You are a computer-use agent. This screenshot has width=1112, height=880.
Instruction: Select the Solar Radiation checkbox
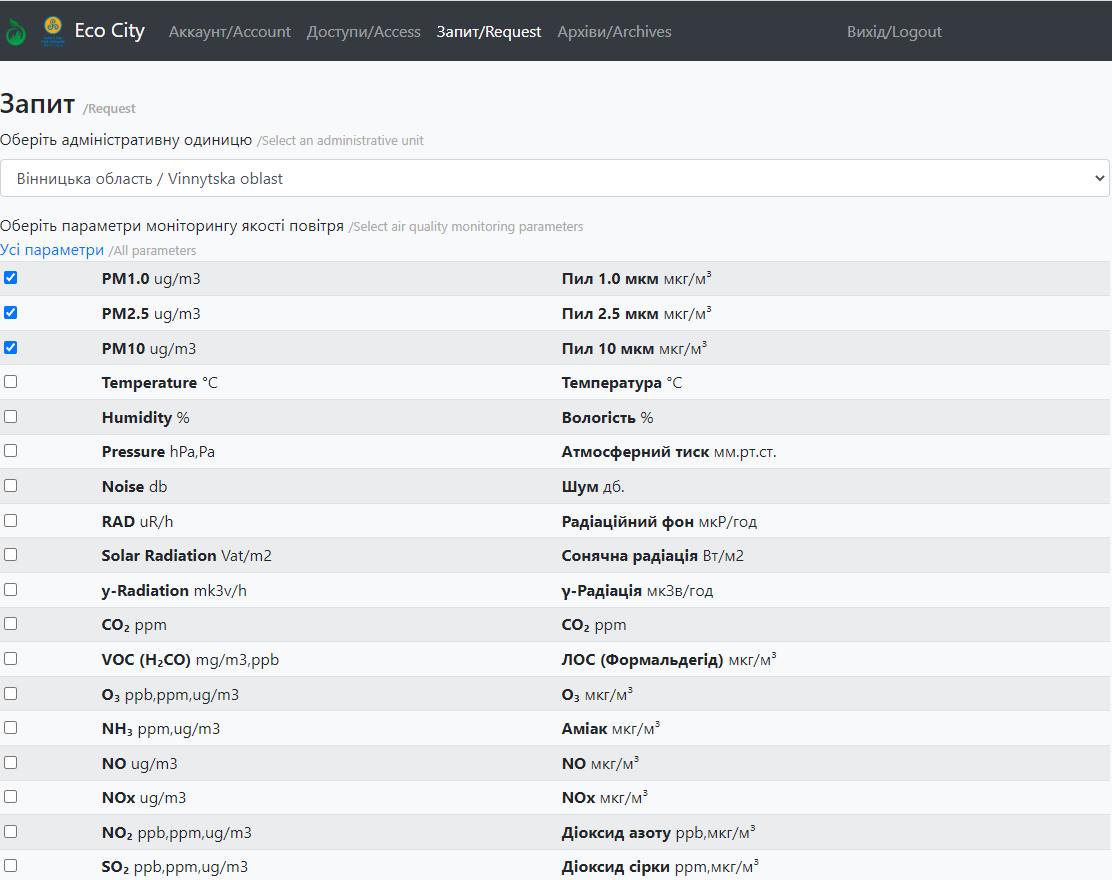[11, 555]
